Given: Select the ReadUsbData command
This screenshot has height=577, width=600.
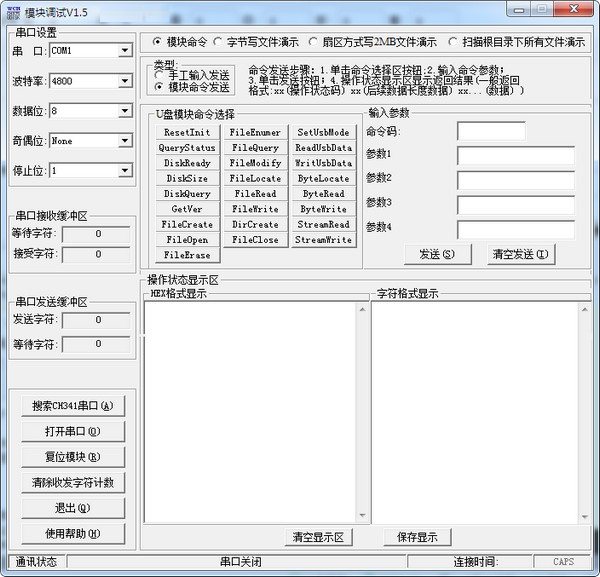Looking at the screenshot, I should coord(324,148).
